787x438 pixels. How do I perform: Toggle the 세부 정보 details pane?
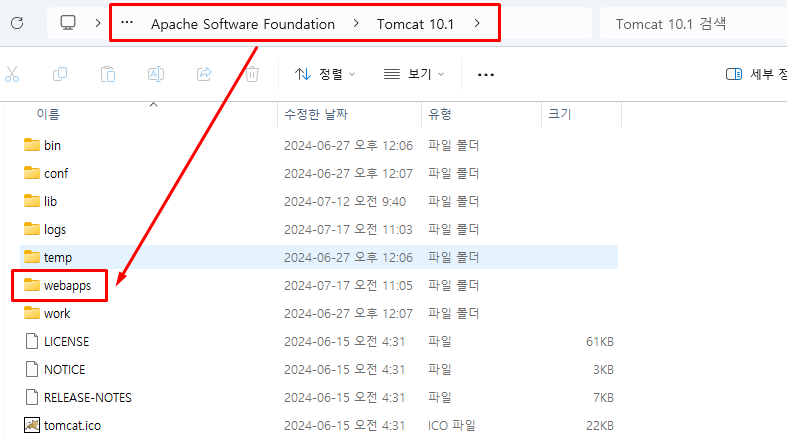tap(756, 74)
